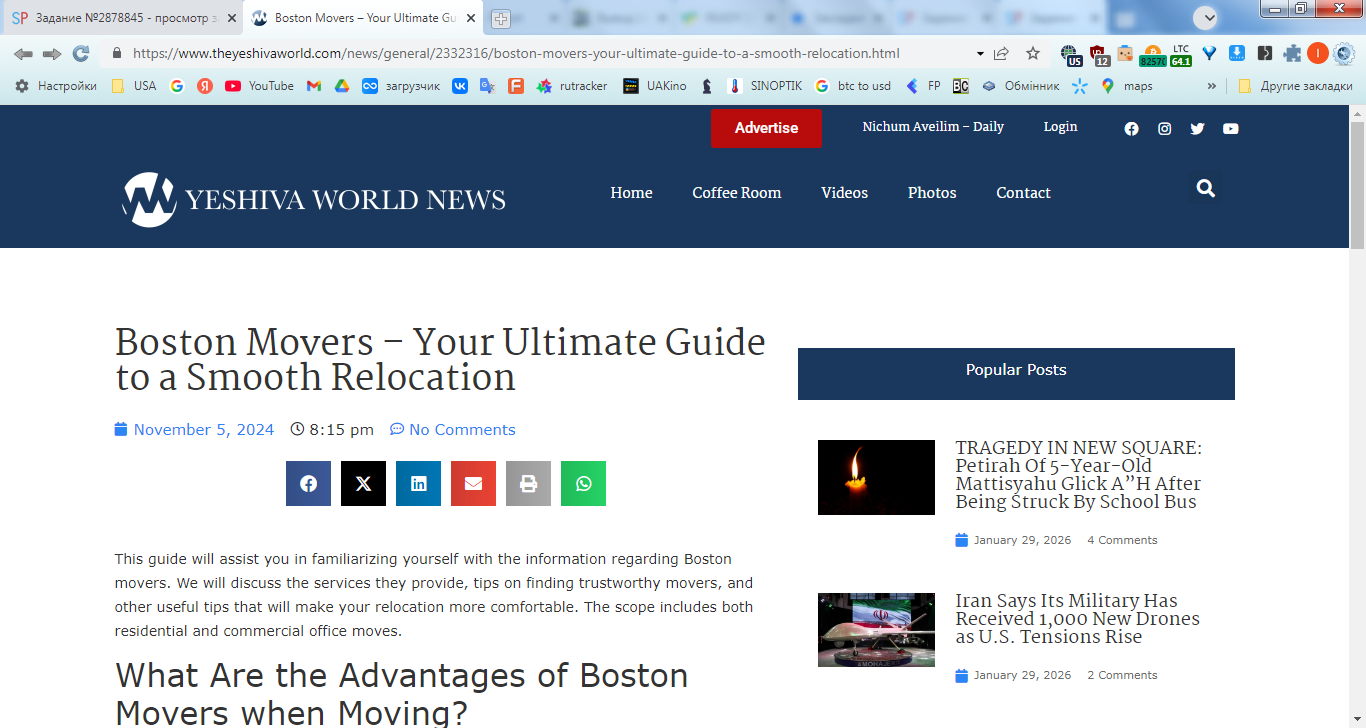The image size is (1366, 728).
Task: Open the downloads extension icon
Action: pos(1237,54)
